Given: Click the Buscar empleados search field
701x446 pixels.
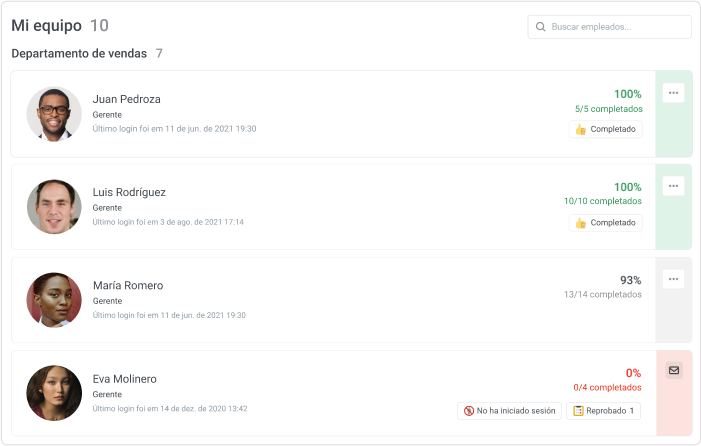Looking at the screenshot, I should tap(609, 27).
